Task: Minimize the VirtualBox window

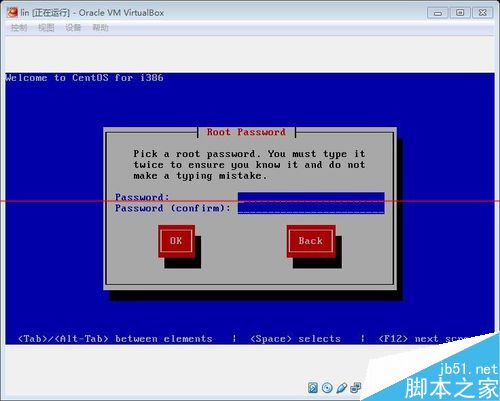Action: pyautogui.click(x=438, y=13)
